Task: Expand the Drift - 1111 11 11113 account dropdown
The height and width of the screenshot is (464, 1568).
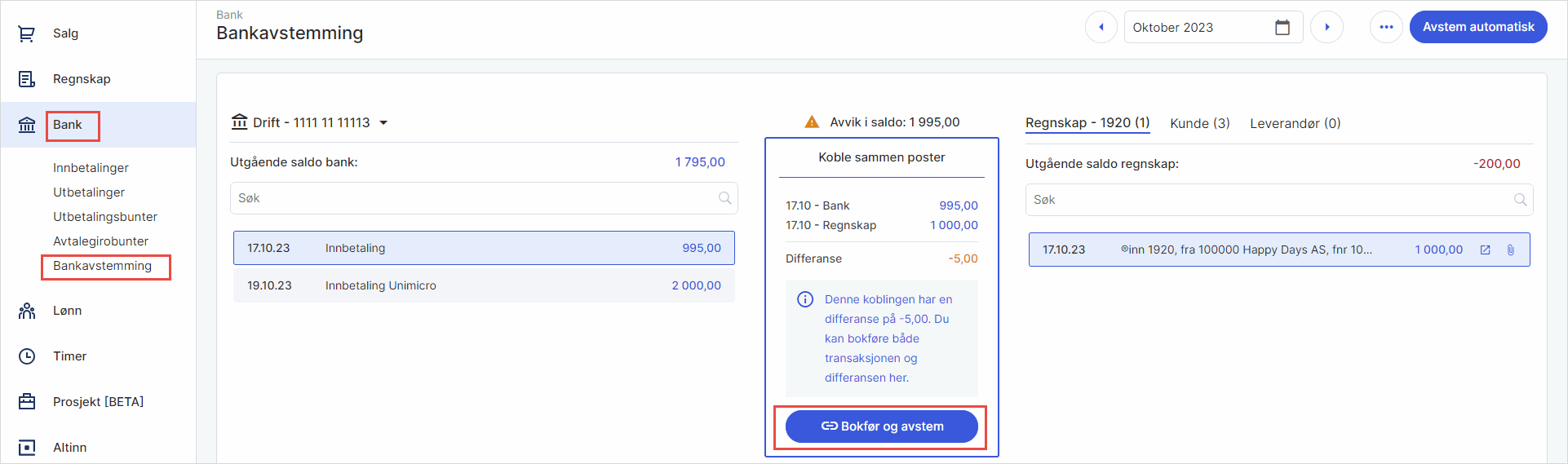Action: 383,123
